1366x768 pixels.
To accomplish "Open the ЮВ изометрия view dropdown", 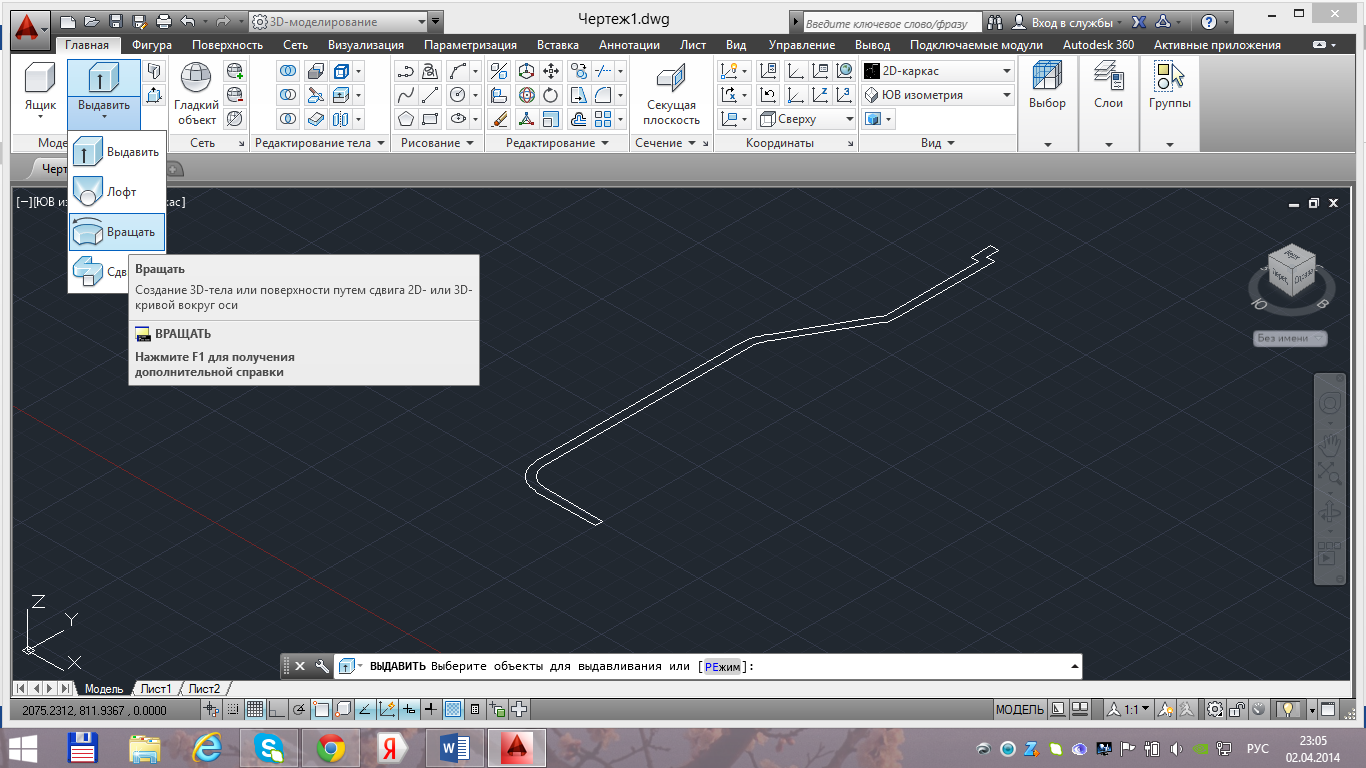I will pos(938,95).
